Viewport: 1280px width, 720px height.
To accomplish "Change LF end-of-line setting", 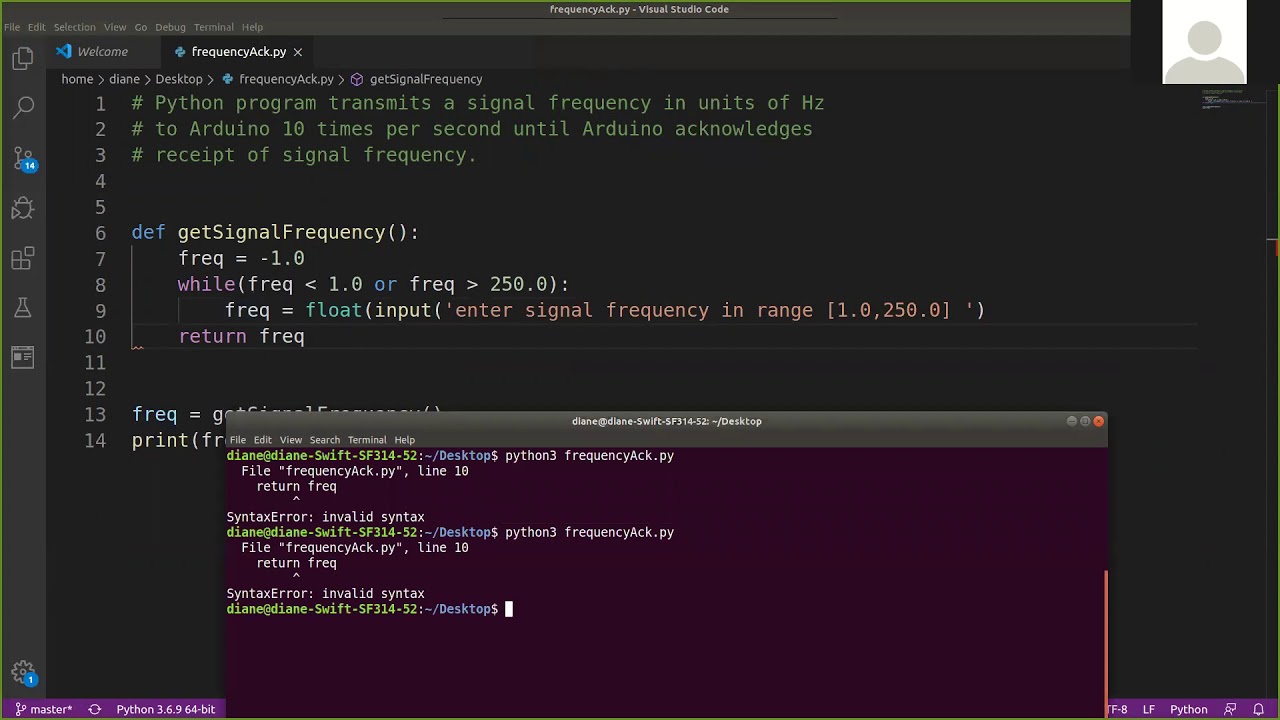I will [x=1149, y=709].
